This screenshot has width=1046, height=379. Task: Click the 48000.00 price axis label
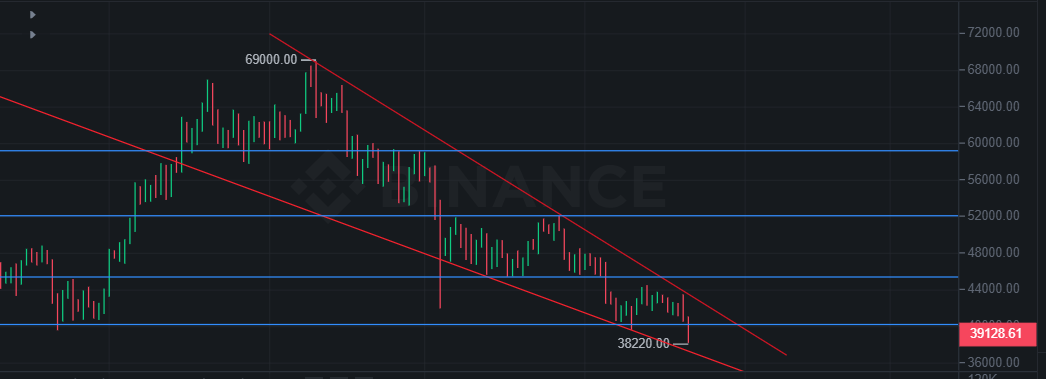[x=993, y=252]
